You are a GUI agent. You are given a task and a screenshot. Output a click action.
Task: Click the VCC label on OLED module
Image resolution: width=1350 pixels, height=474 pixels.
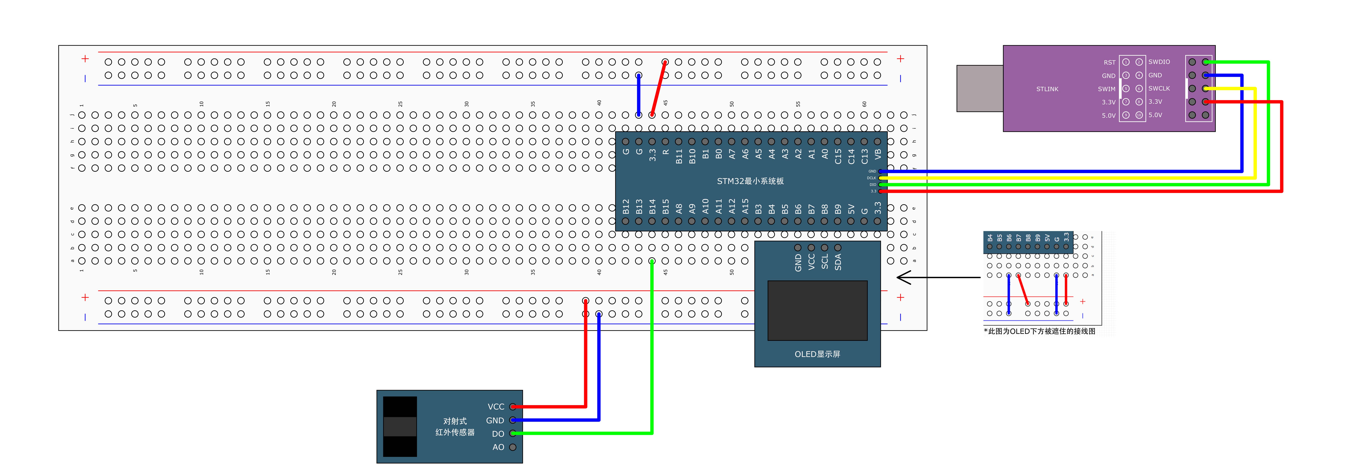[x=812, y=262]
